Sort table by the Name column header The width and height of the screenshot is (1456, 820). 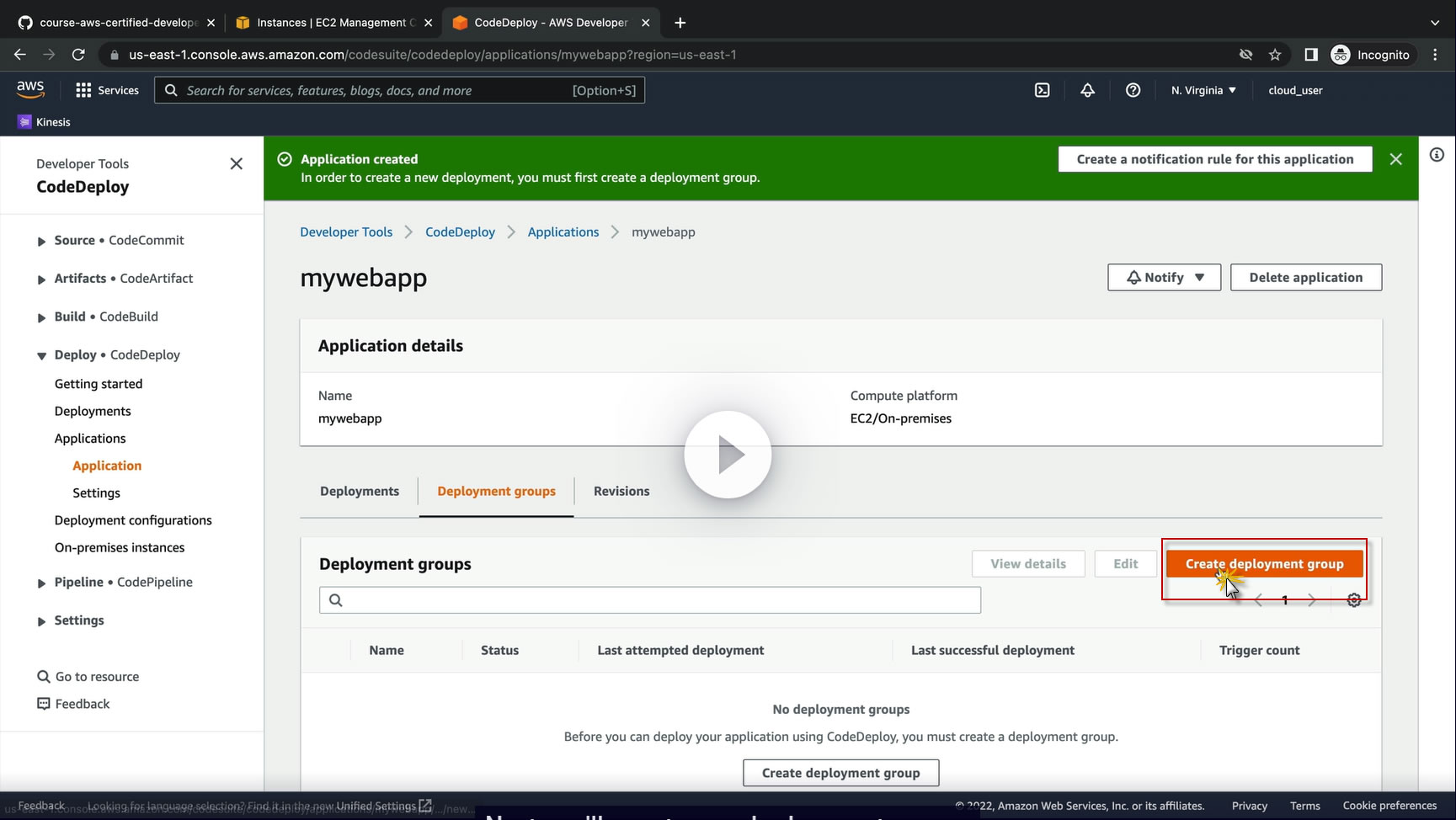pyautogui.click(x=387, y=651)
